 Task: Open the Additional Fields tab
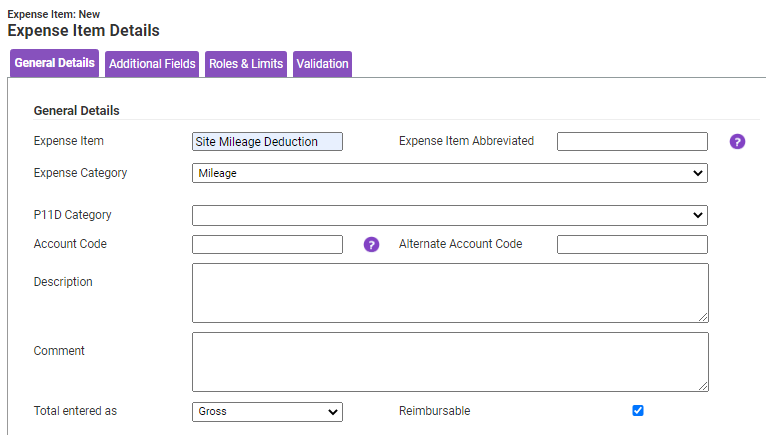tap(152, 64)
